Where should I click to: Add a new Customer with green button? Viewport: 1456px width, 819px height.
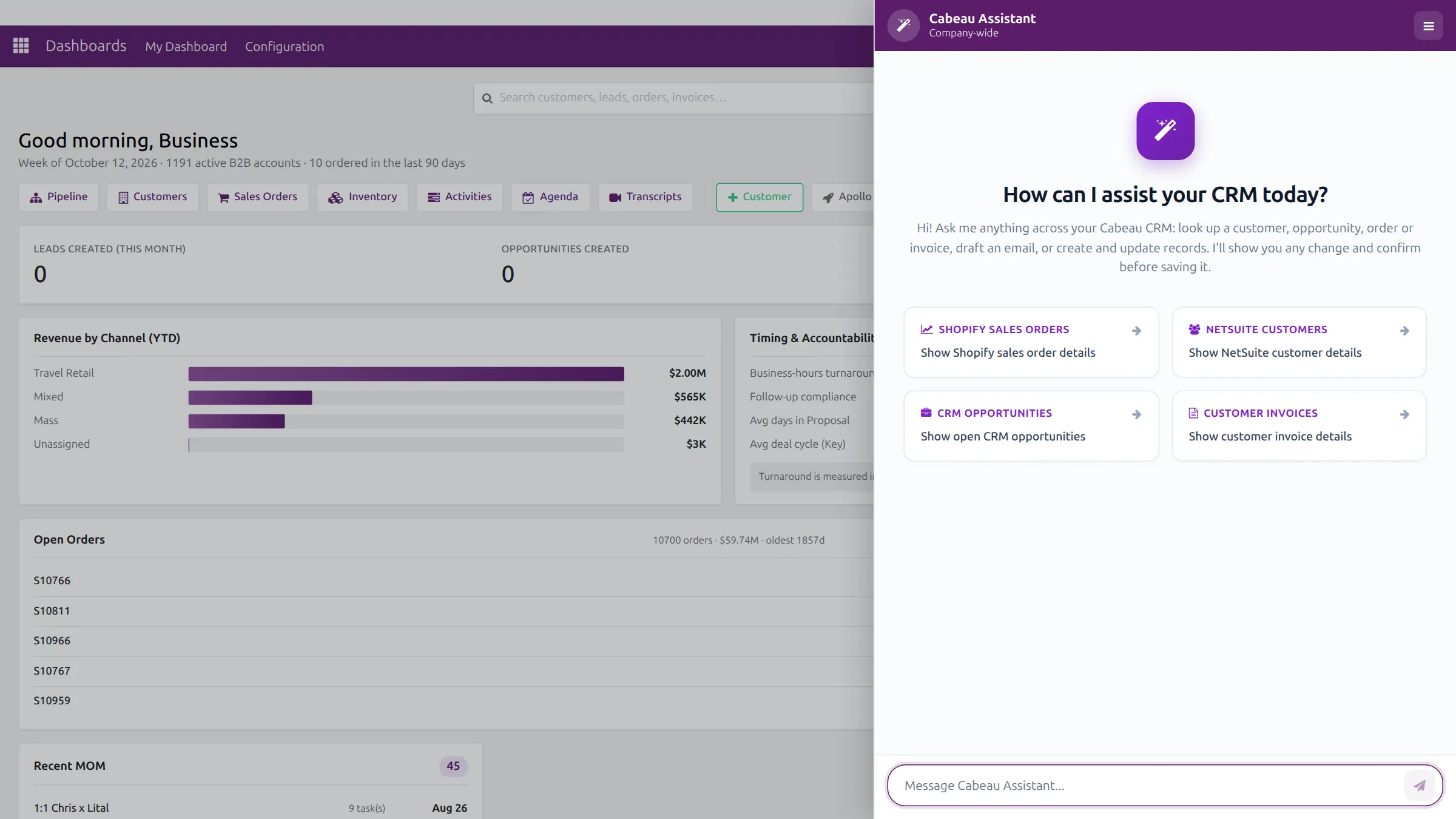(x=759, y=197)
